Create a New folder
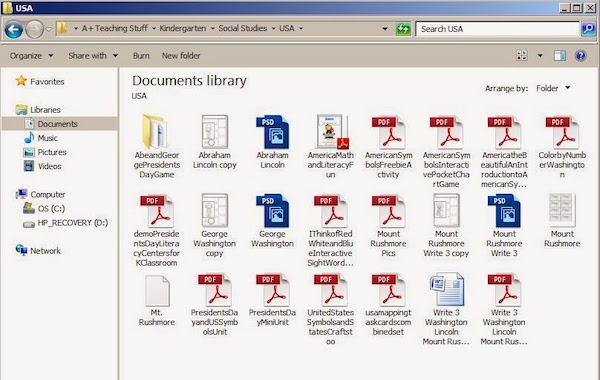 pos(181,56)
